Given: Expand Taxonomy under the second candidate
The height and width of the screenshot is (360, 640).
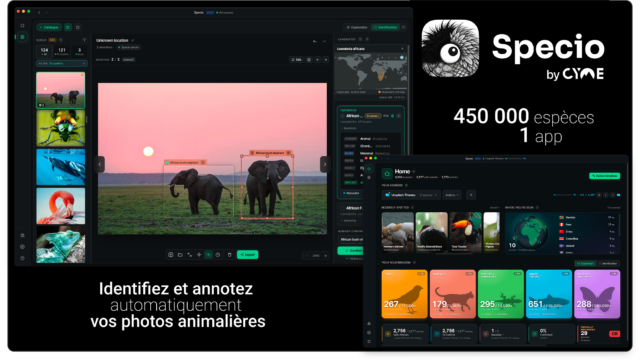Looking at the screenshot, I should (349, 220).
